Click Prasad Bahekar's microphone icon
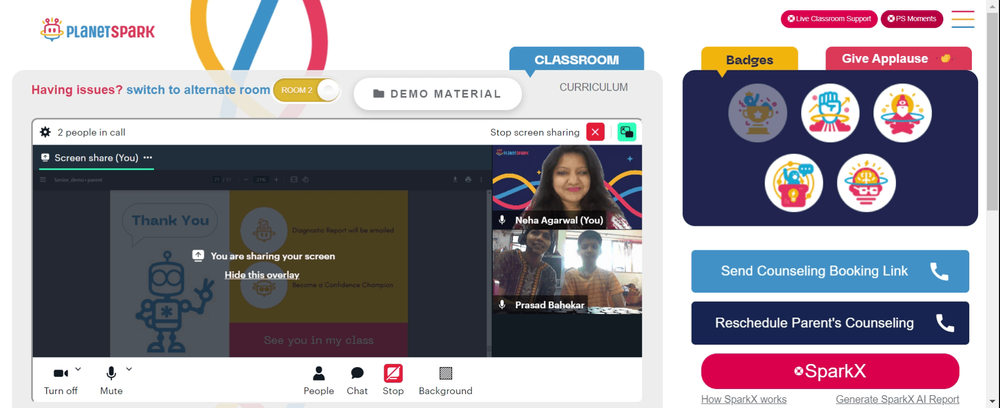Image resolution: width=1000 pixels, height=408 pixels. (x=503, y=305)
